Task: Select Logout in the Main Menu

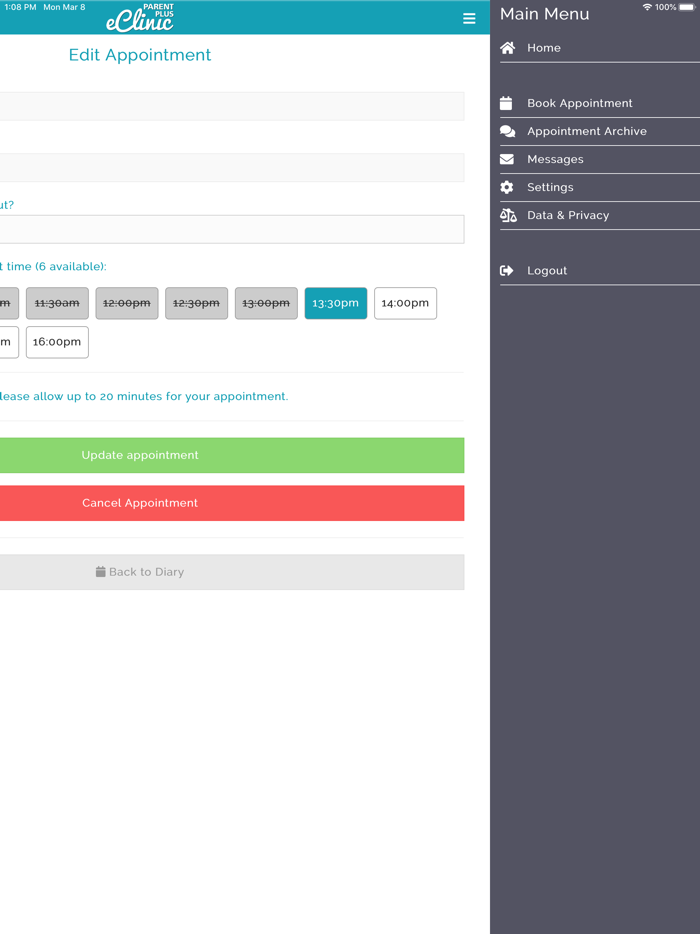Action: [x=599, y=270]
